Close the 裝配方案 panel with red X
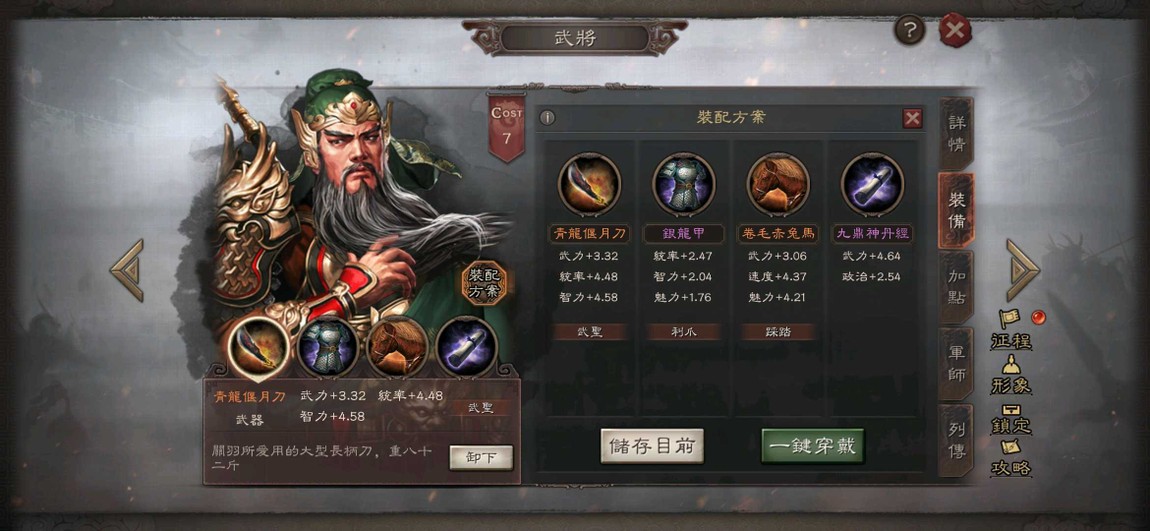Screen dimensions: 1150x531 [x=912, y=118]
